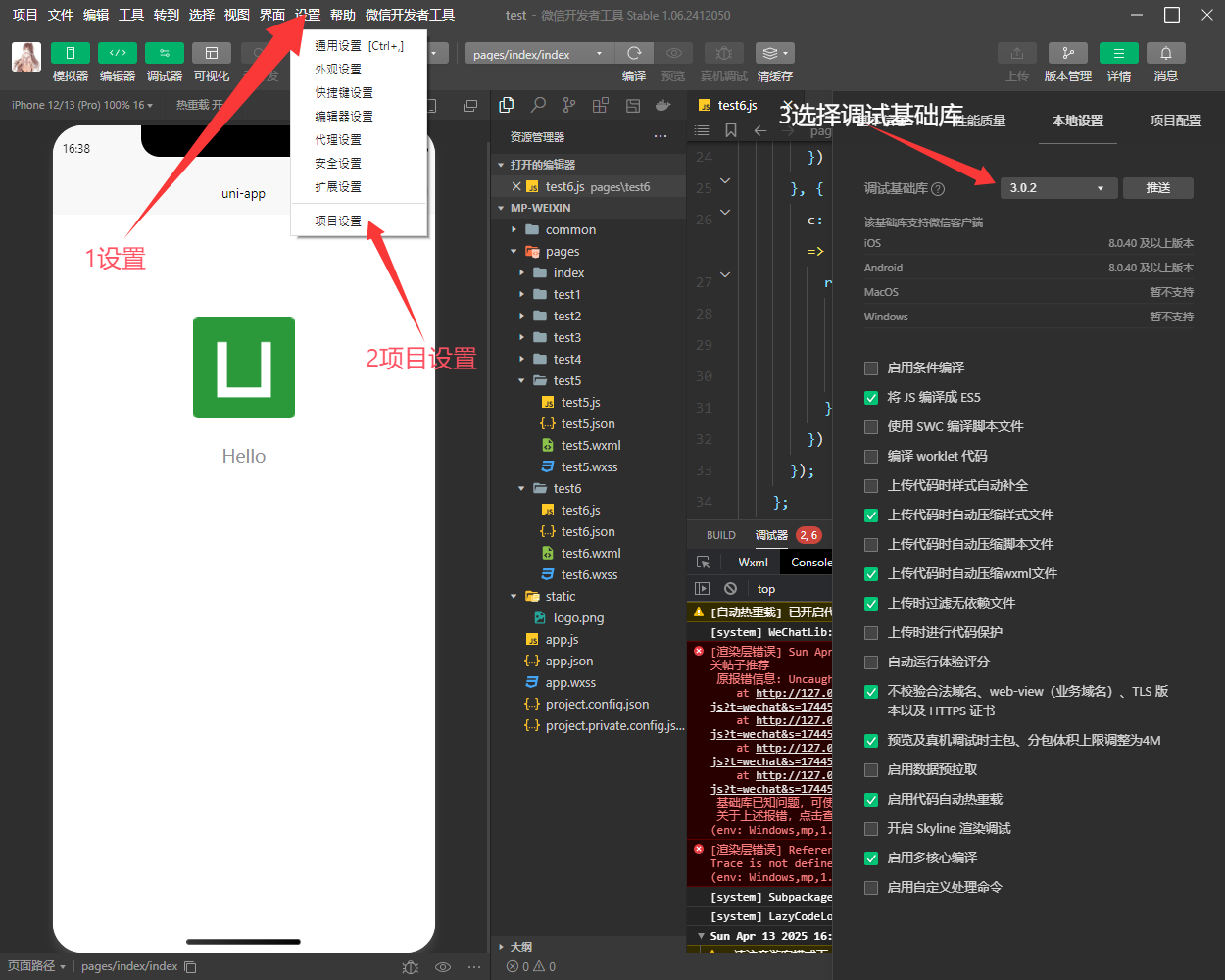The height and width of the screenshot is (980, 1225).
Task: Click the clear console icon
Action: click(x=730, y=589)
